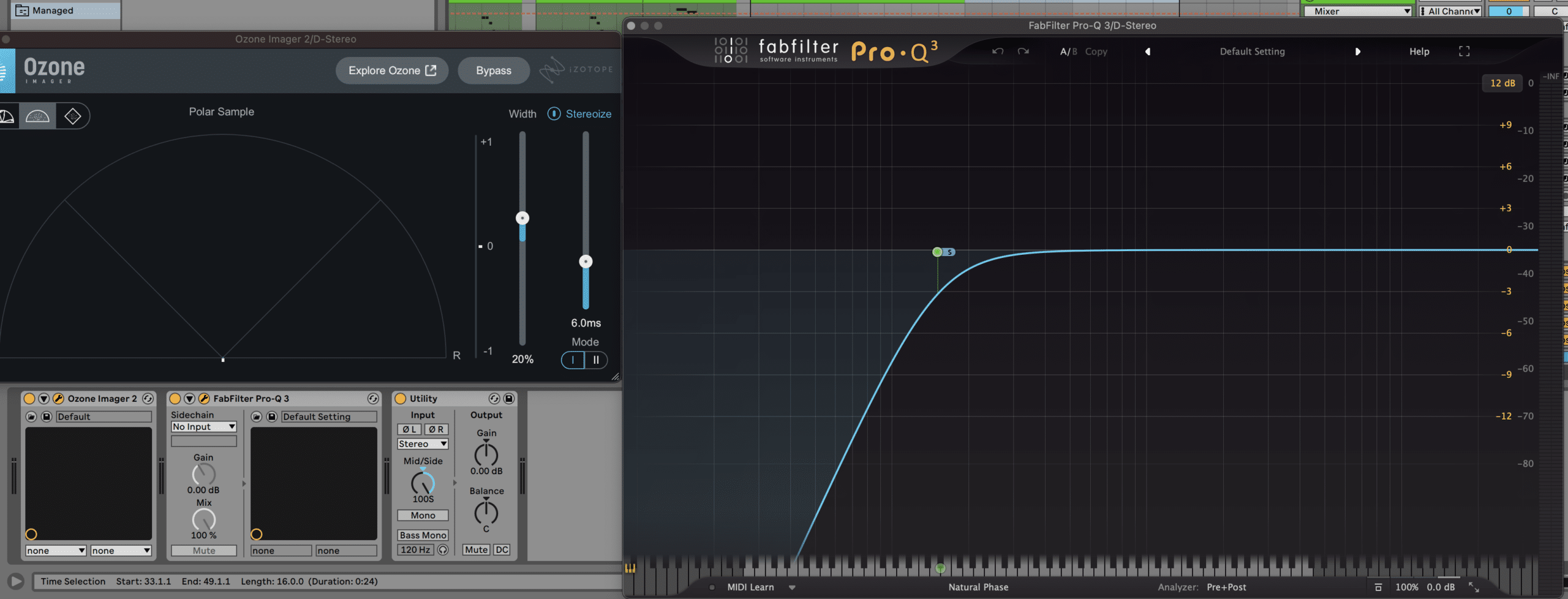Image resolution: width=1568 pixels, height=599 pixels.
Task: Select Stereoize Mode I
Action: point(573,360)
